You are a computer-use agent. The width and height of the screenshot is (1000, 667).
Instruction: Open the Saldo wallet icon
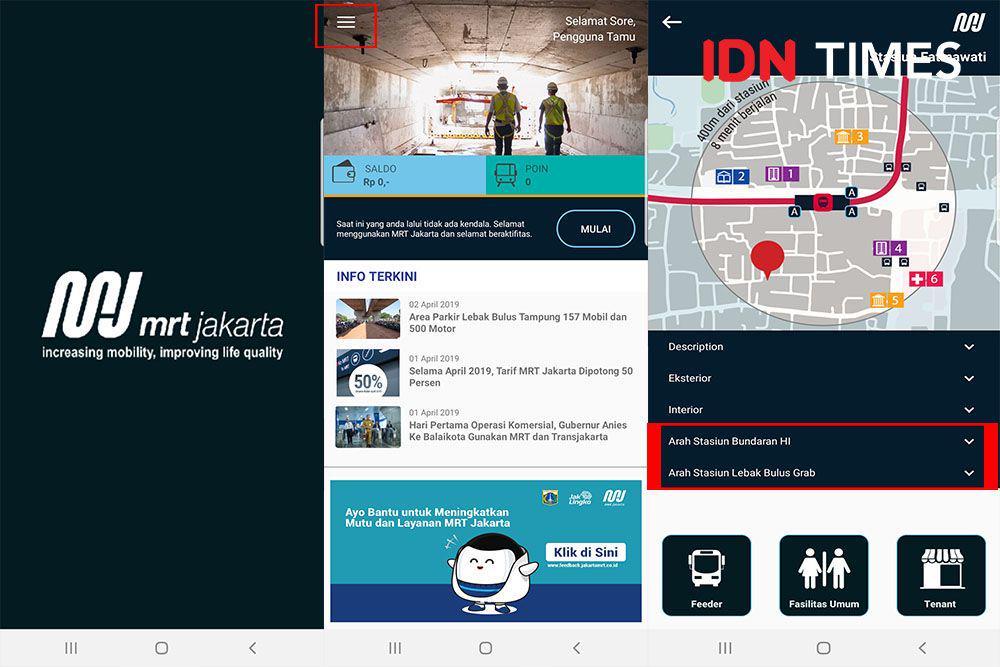(343, 173)
